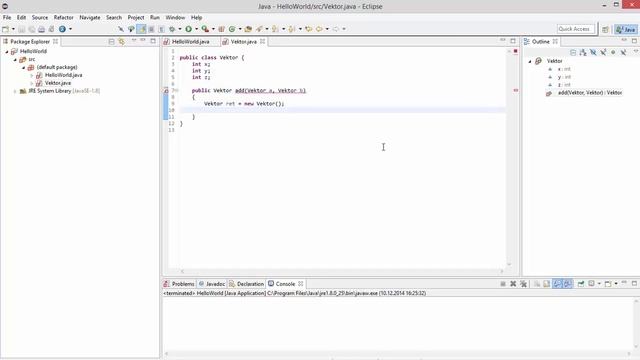Click the error marker on line 7 gutter

coord(166,90)
